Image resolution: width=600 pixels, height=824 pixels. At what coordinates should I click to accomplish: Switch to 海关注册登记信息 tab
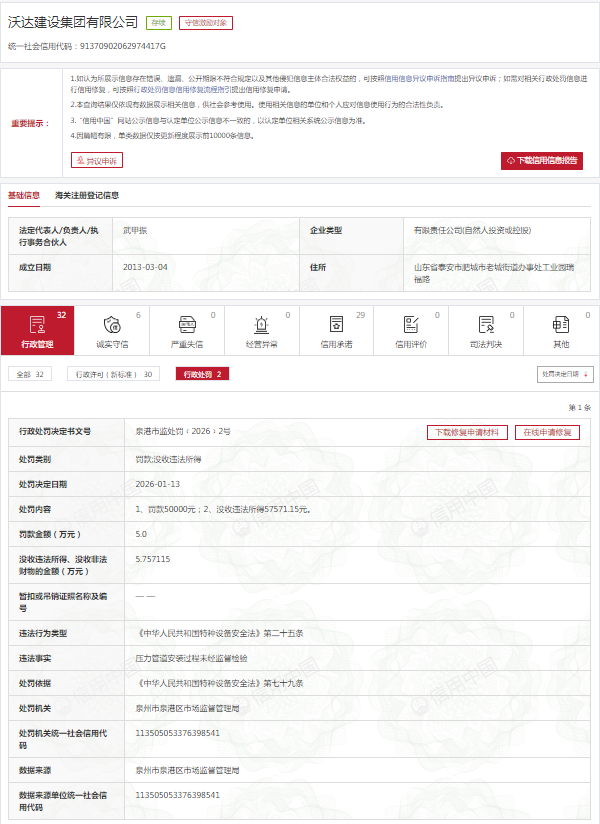87,196
